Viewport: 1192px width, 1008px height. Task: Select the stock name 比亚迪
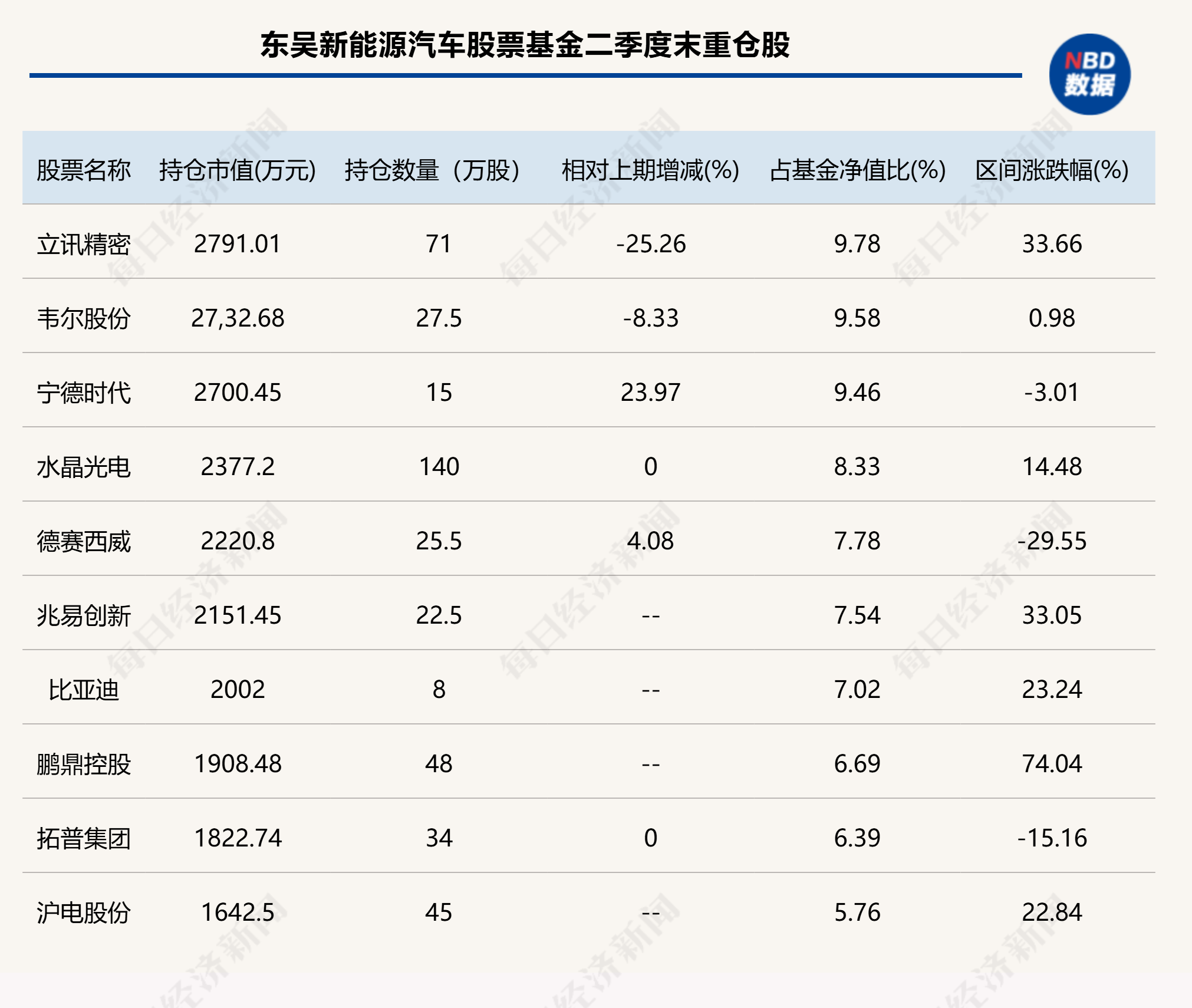coord(84,690)
